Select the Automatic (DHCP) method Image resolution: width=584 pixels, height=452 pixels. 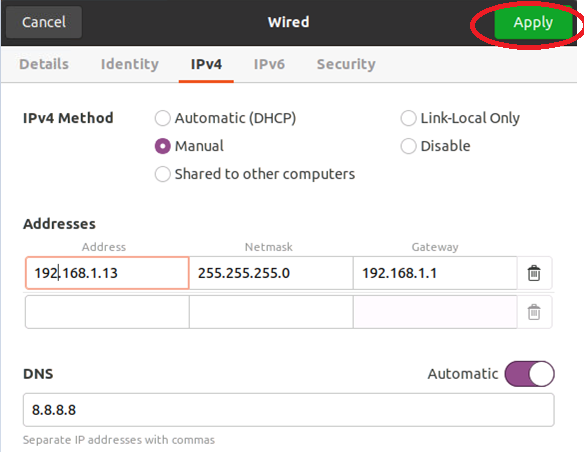pyautogui.click(x=226, y=118)
